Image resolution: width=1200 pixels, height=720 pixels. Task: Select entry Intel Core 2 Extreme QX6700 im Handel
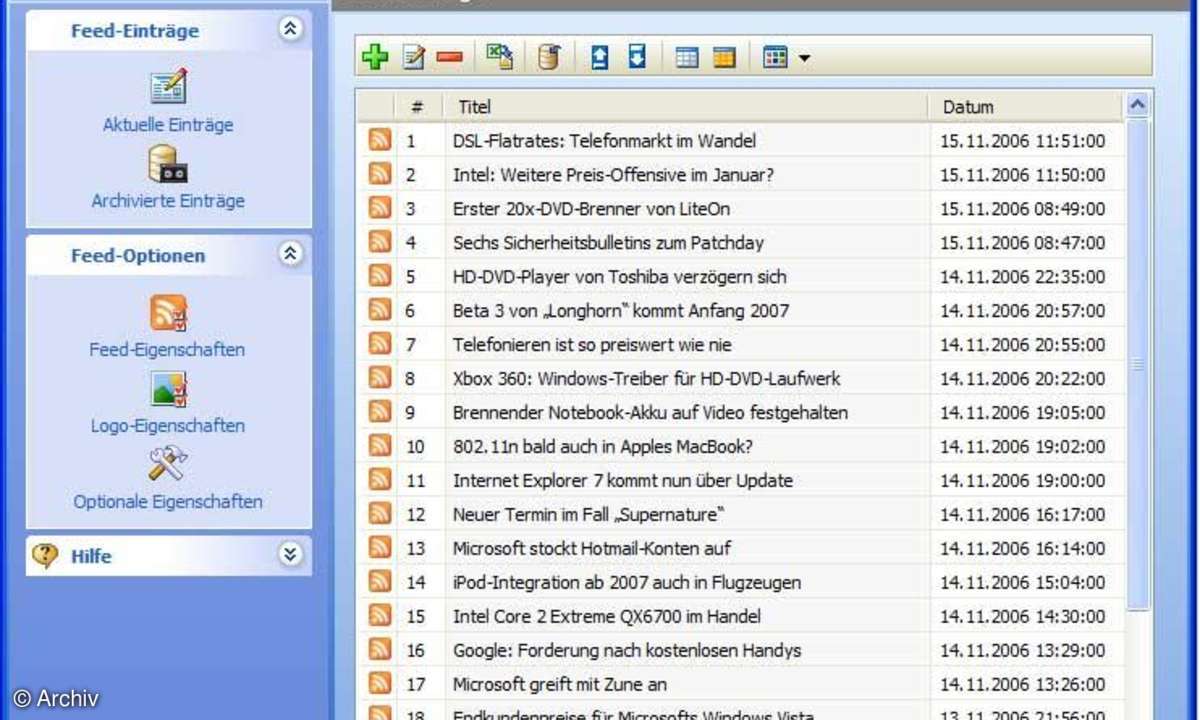pyautogui.click(x=606, y=617)
